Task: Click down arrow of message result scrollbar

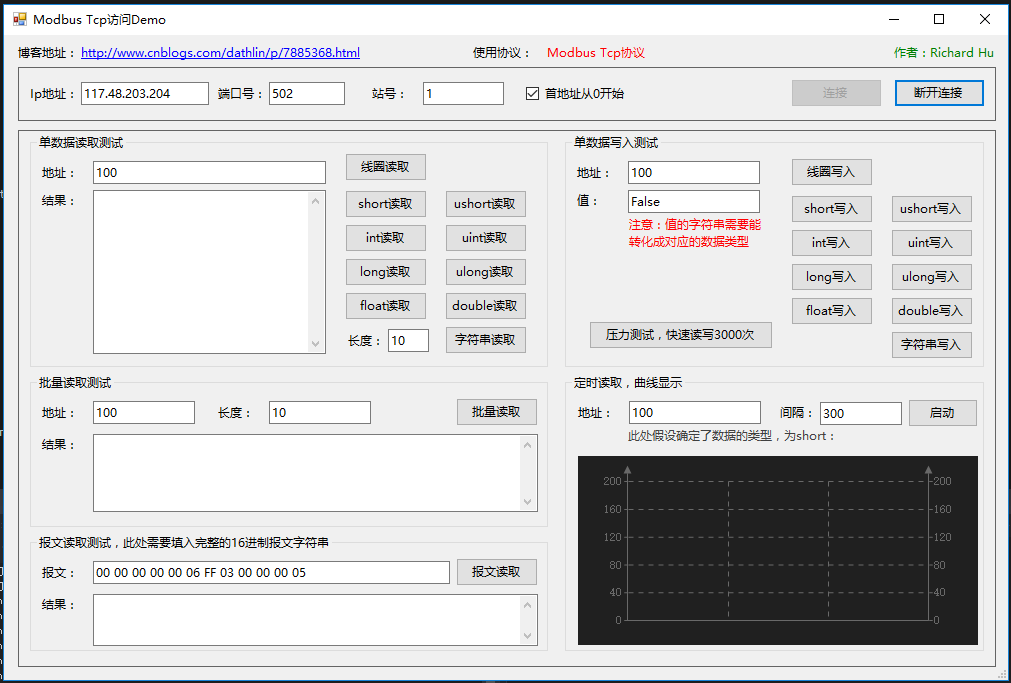Action: [528, 635]
